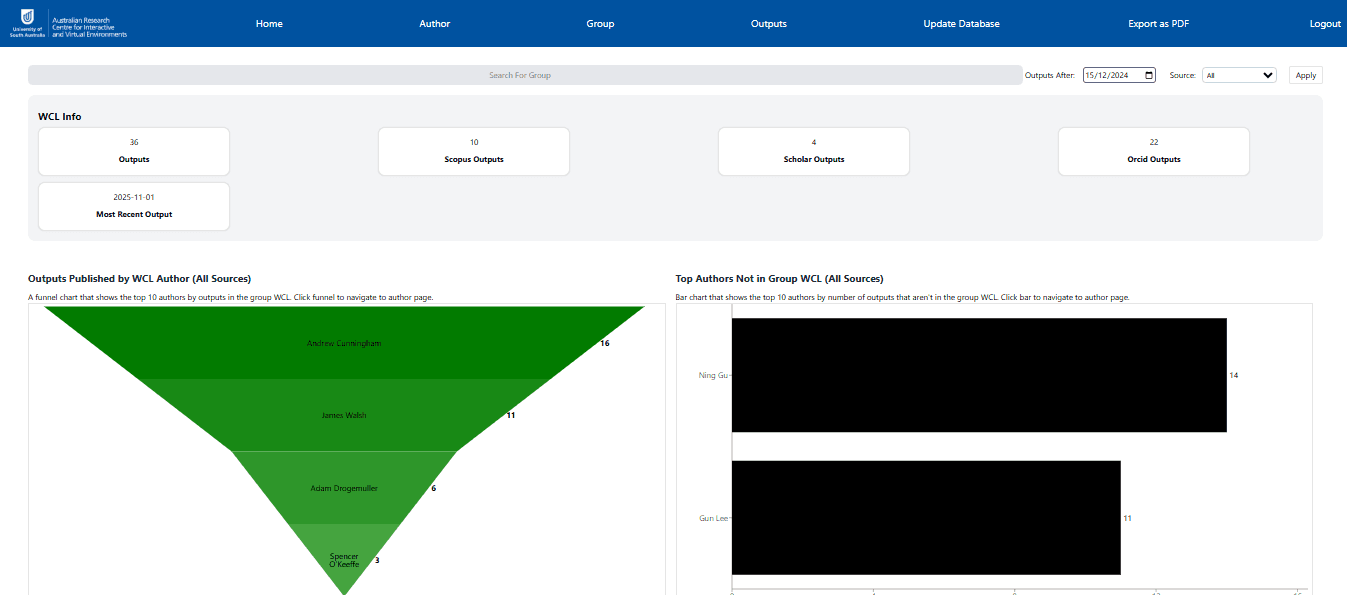Screen dimensions: 1347x595
Task: Click the Gun Lee bar
Action: point(925,518)
